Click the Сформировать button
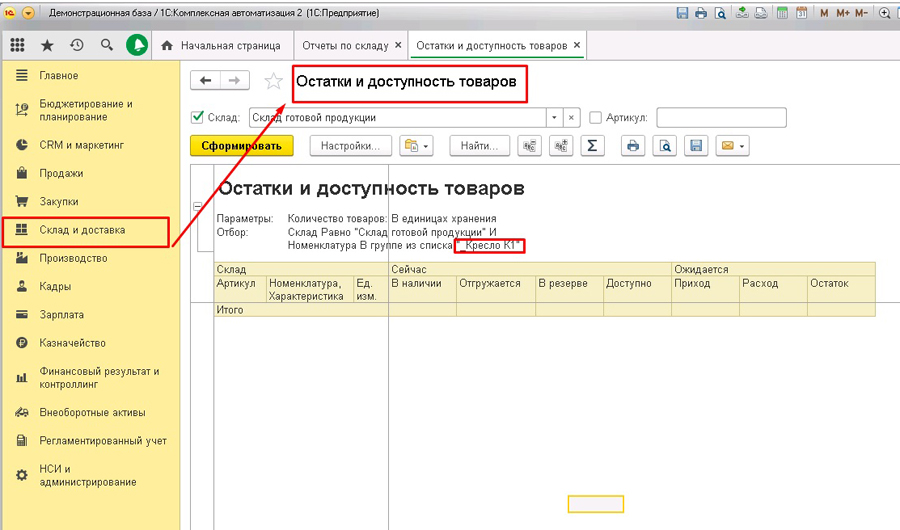 coord(242,146)
